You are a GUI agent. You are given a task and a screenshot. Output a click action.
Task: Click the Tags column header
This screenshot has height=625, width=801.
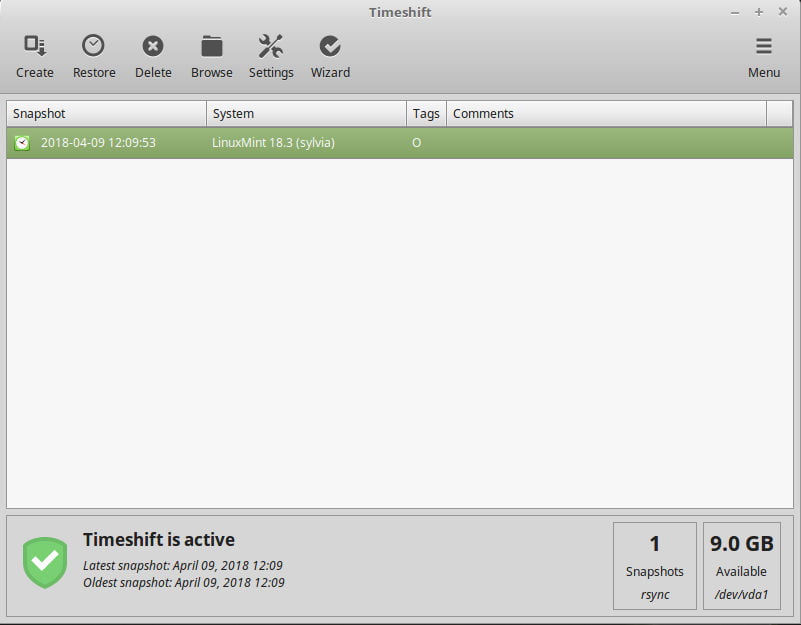pos(426,113)
